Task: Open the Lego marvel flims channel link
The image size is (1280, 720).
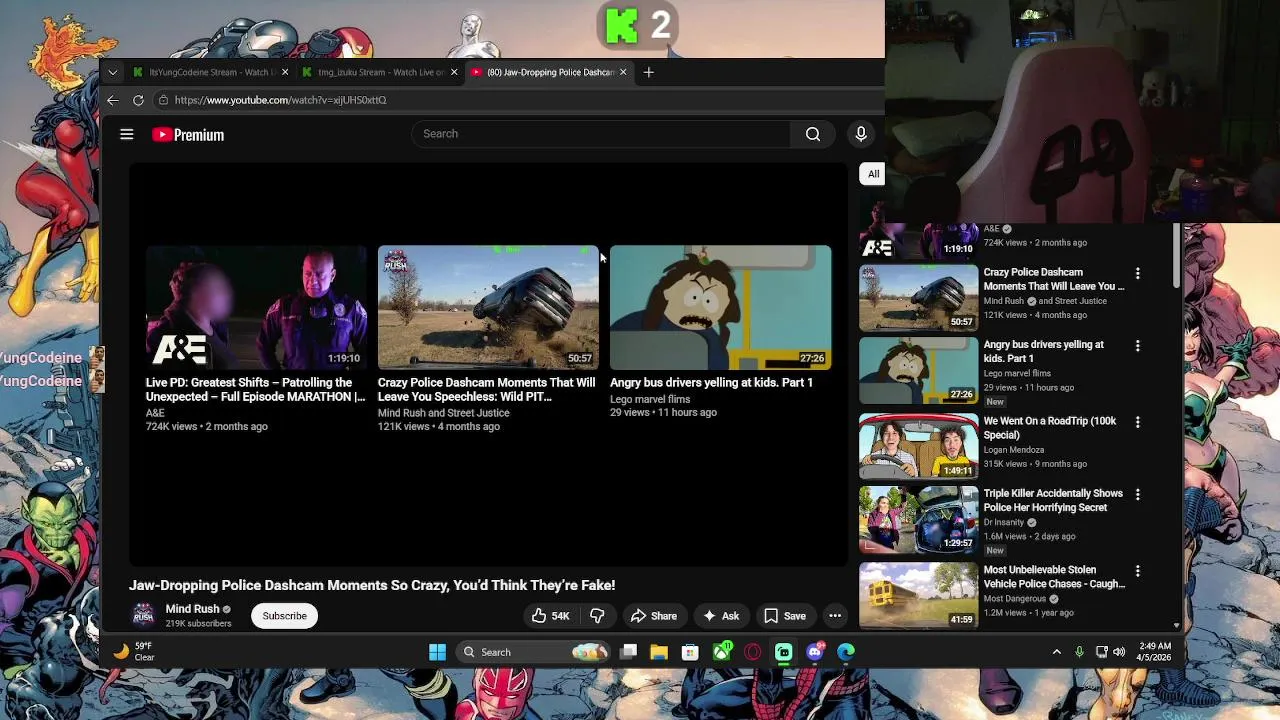Action: [650, 399]
